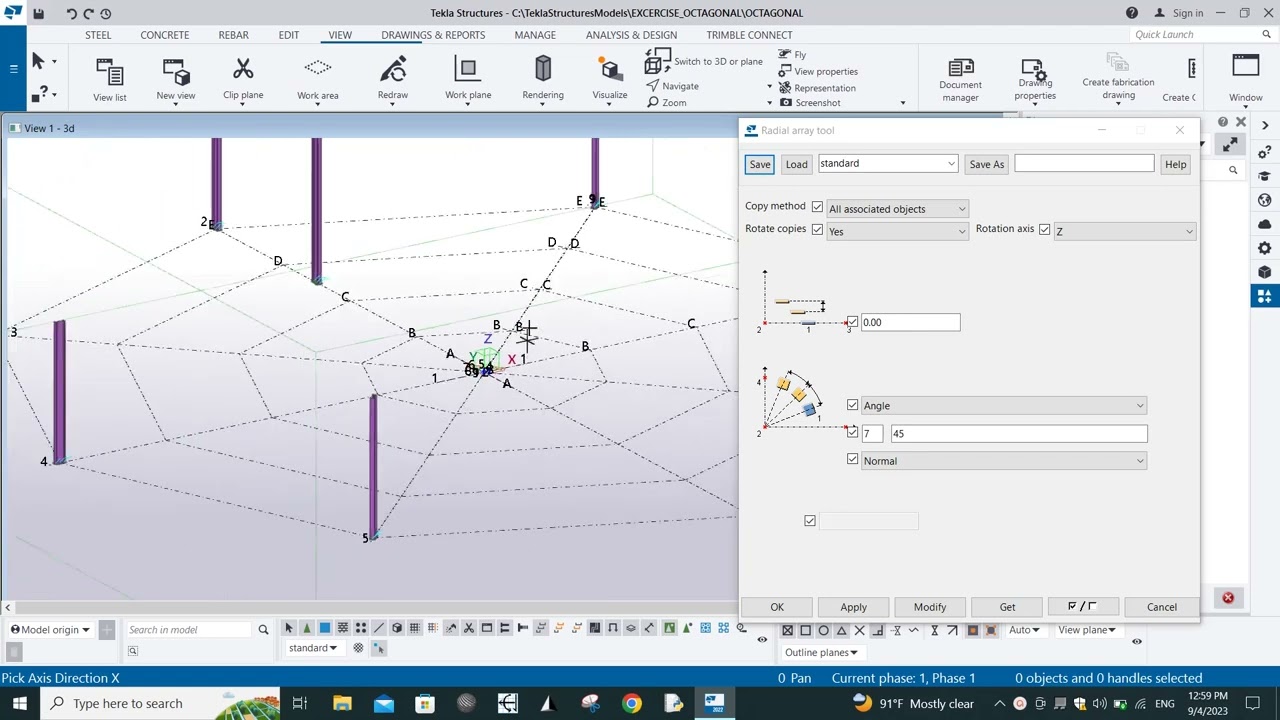1280x720 pixels.
Task: Select the Clip plane tool
Action: click(243, 80)
